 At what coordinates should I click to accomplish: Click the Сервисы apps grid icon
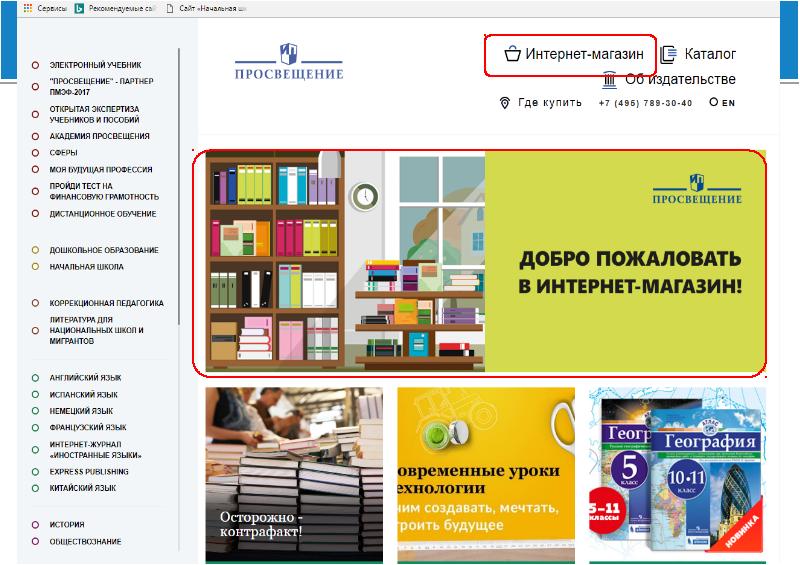[28, 8]
